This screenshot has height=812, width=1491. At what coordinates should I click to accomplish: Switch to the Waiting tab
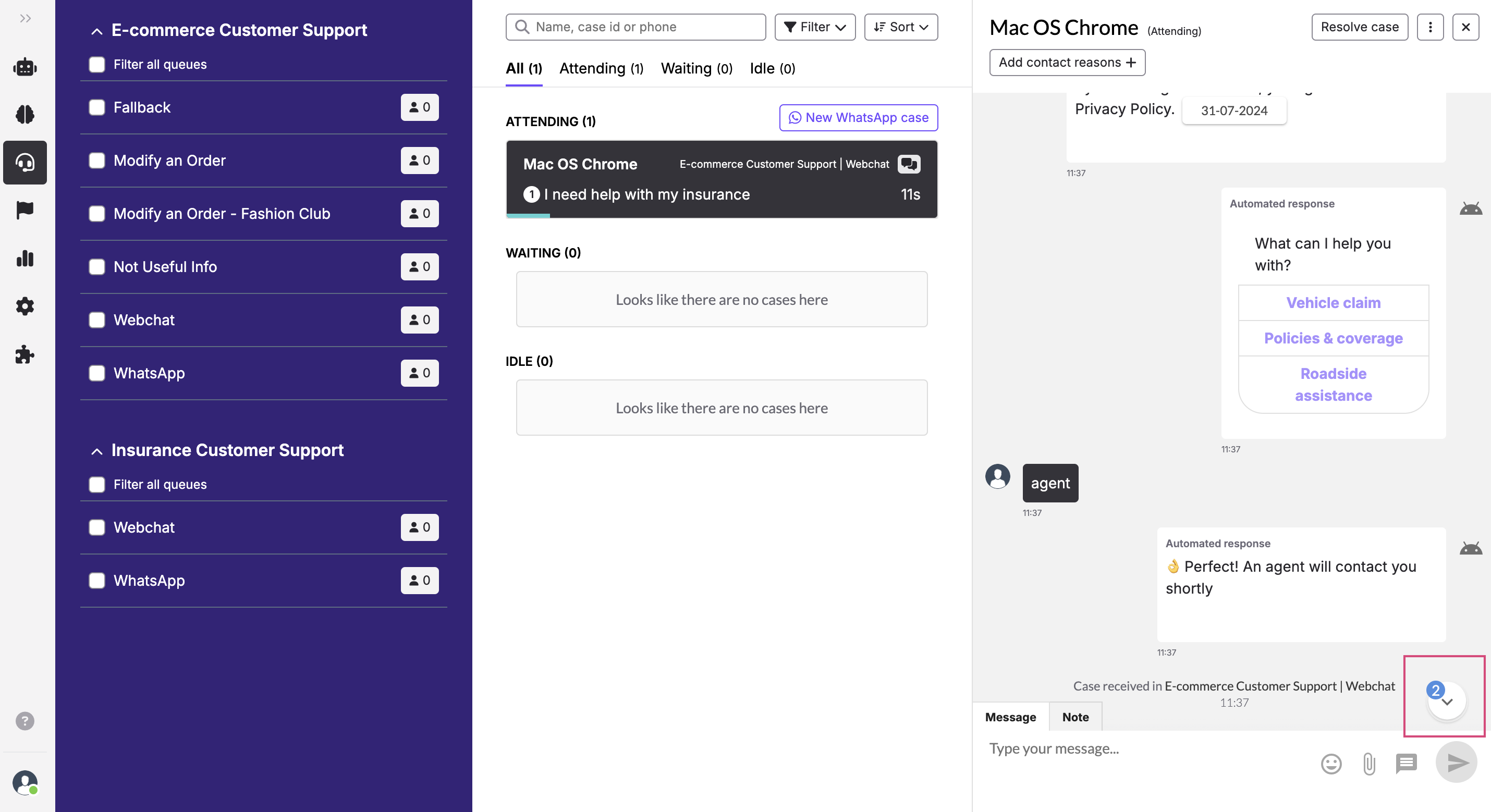tap(696, 68)
